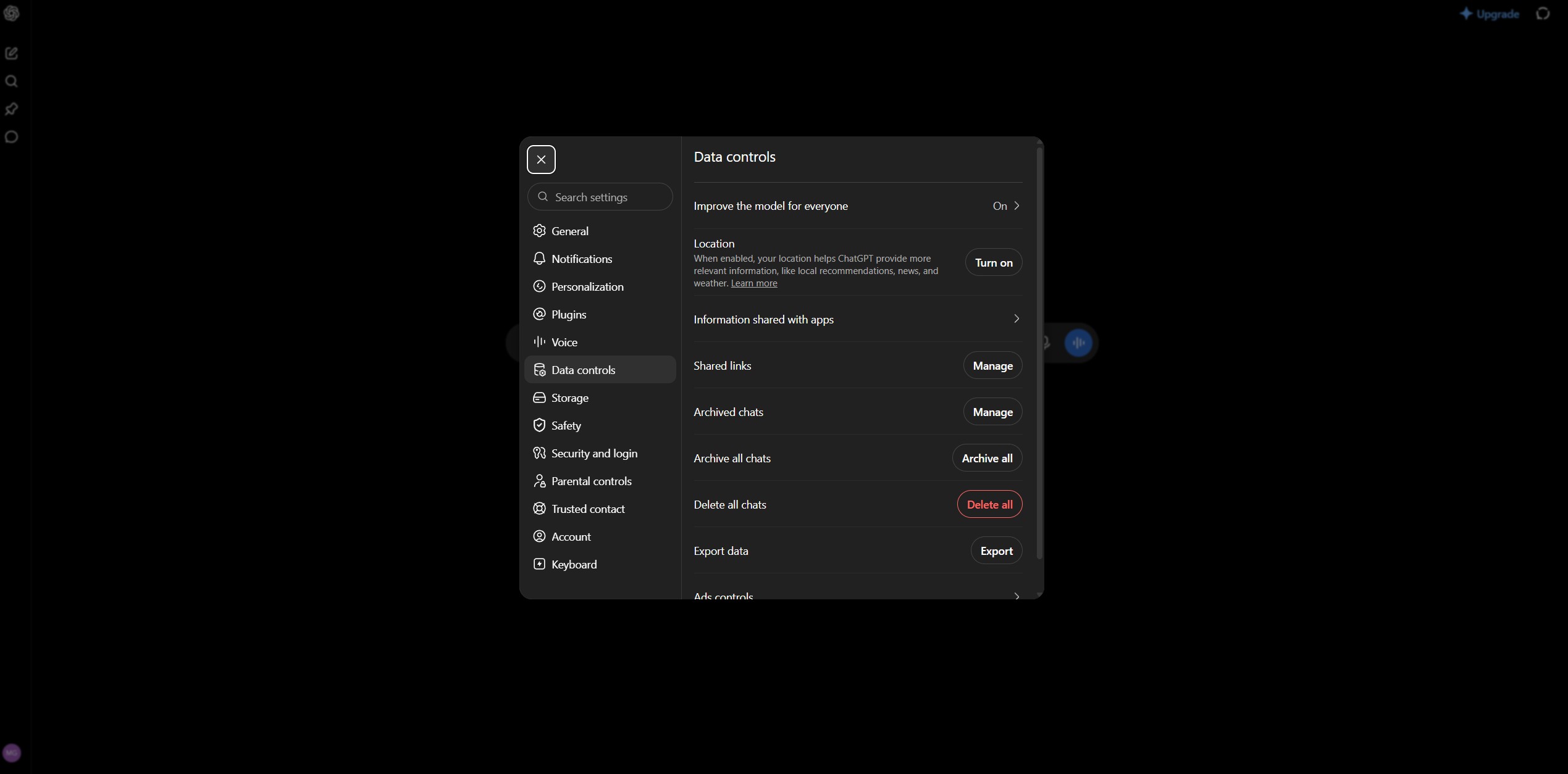Open Learn more link about location
1568x774 pixels.
pos(753,283)
